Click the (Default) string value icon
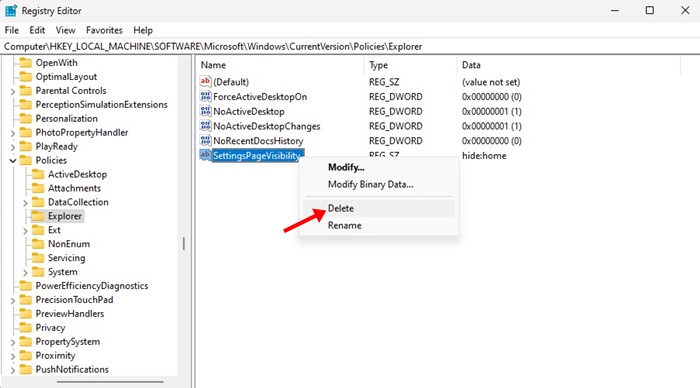Image resolution: width=700 pixels, height=388 pixels. pyautogui.click(x=205, y=82)
